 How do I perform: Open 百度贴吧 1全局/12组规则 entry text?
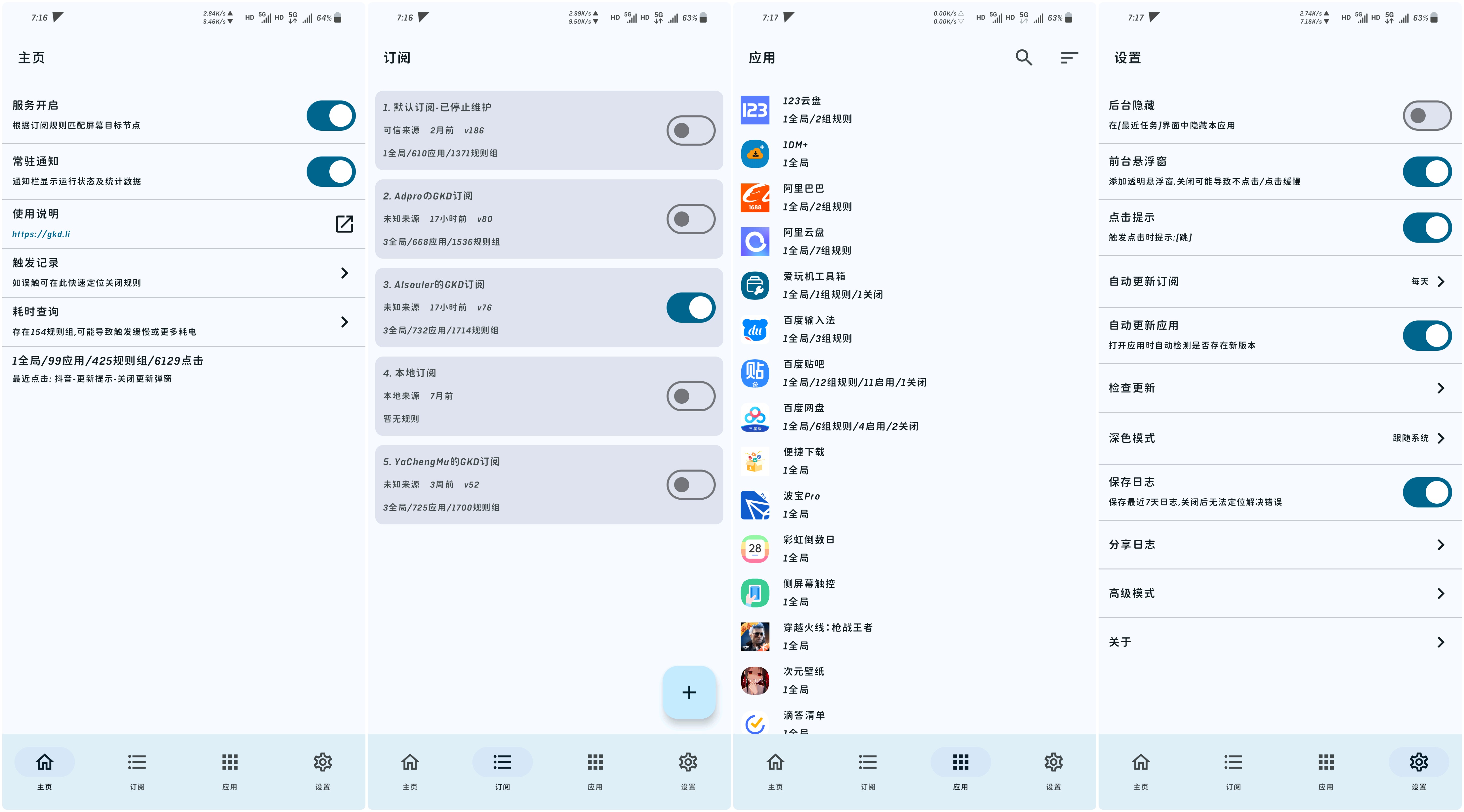click(854, 382)
